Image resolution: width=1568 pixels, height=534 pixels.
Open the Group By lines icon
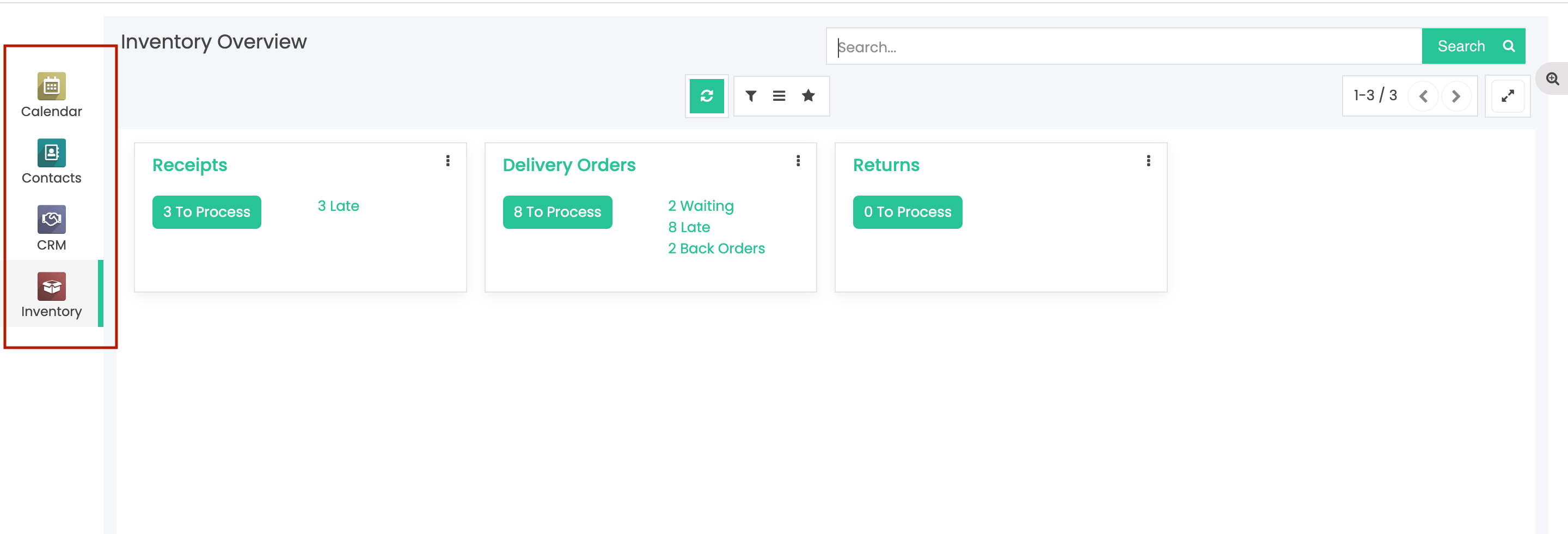[779, 96]
